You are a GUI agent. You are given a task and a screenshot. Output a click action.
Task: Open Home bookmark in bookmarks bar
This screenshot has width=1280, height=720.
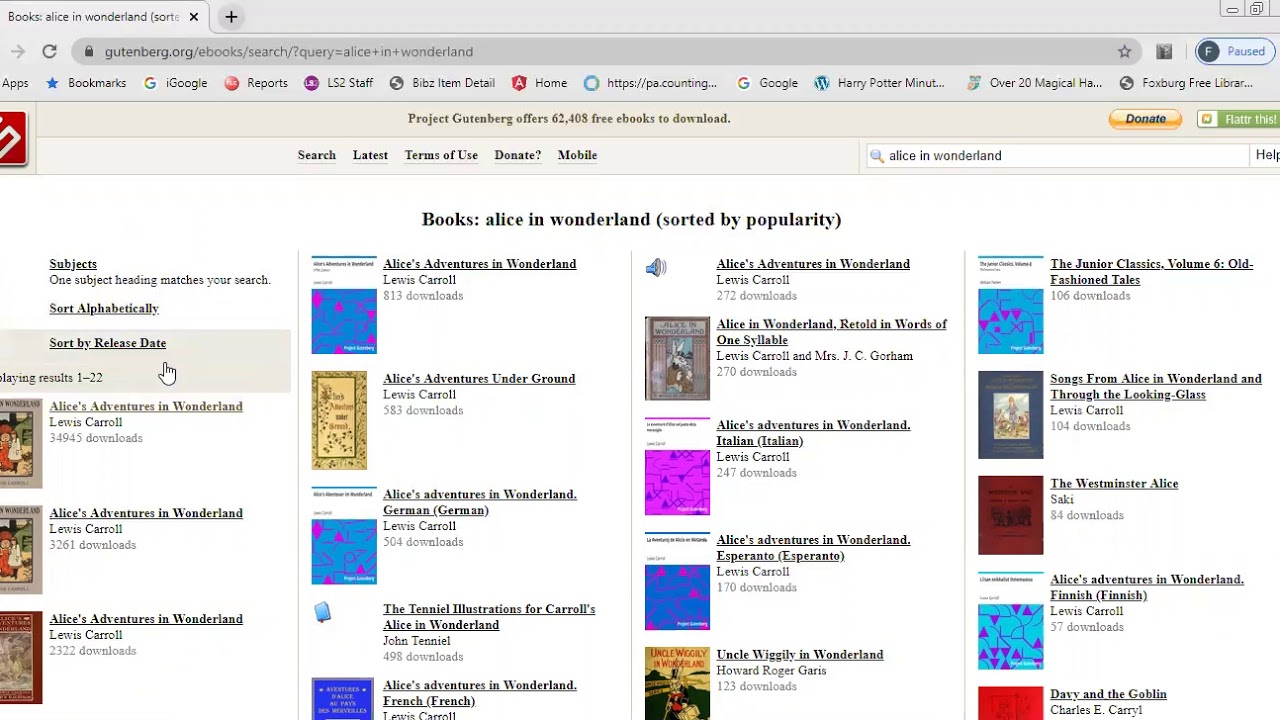point(540,83)
